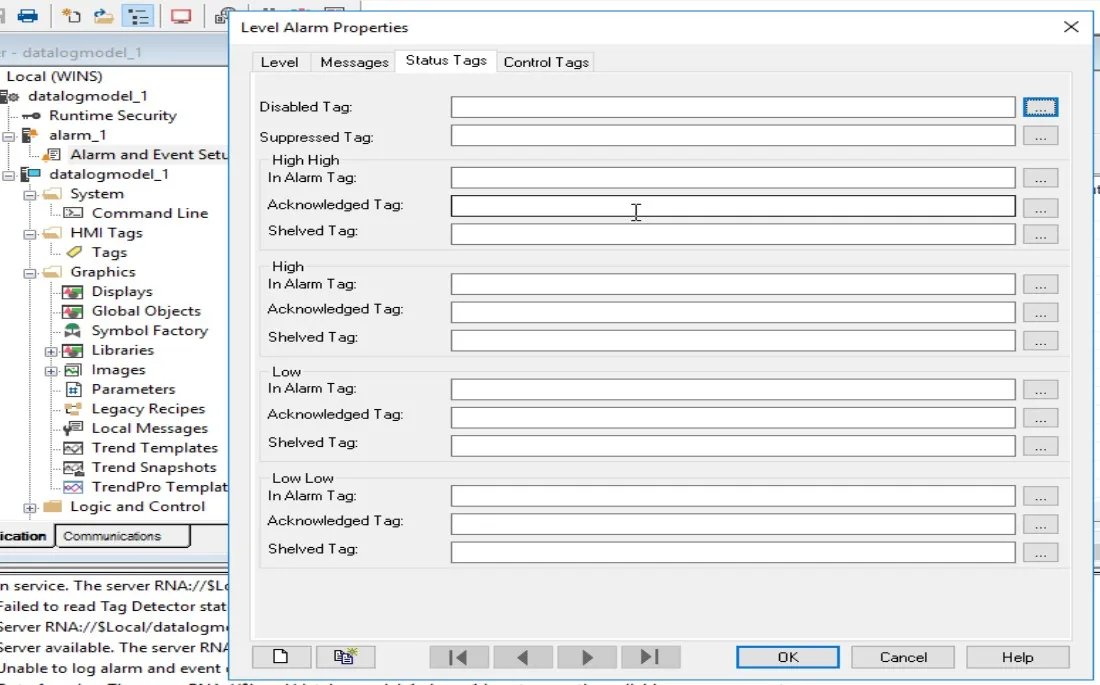The image size is (1100, 685).
Task: Switch to Communications tab in explorer
Action: (x=121, y=536)
